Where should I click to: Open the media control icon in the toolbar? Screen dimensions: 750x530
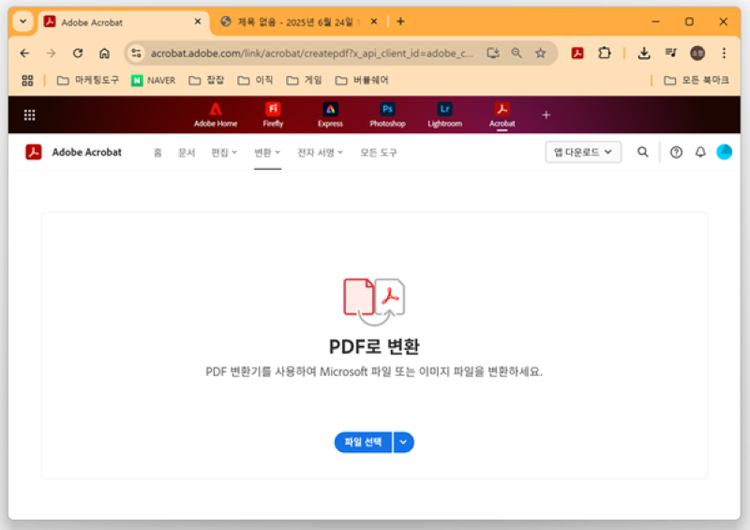[671, 53]
